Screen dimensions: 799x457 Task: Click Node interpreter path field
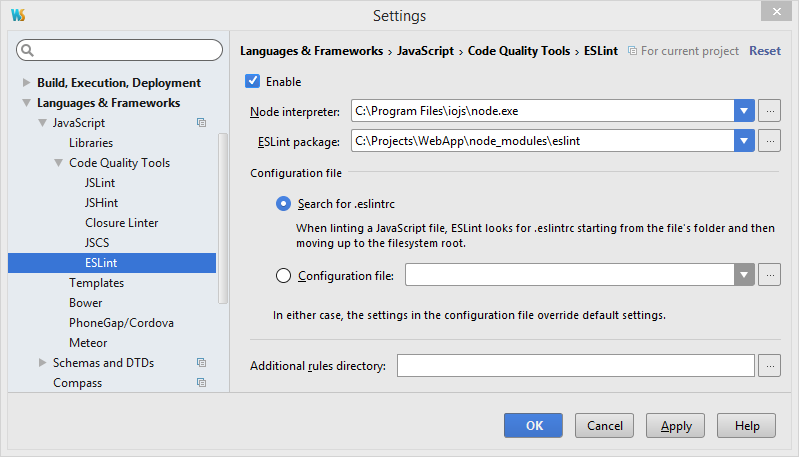(x=543, y=111)
